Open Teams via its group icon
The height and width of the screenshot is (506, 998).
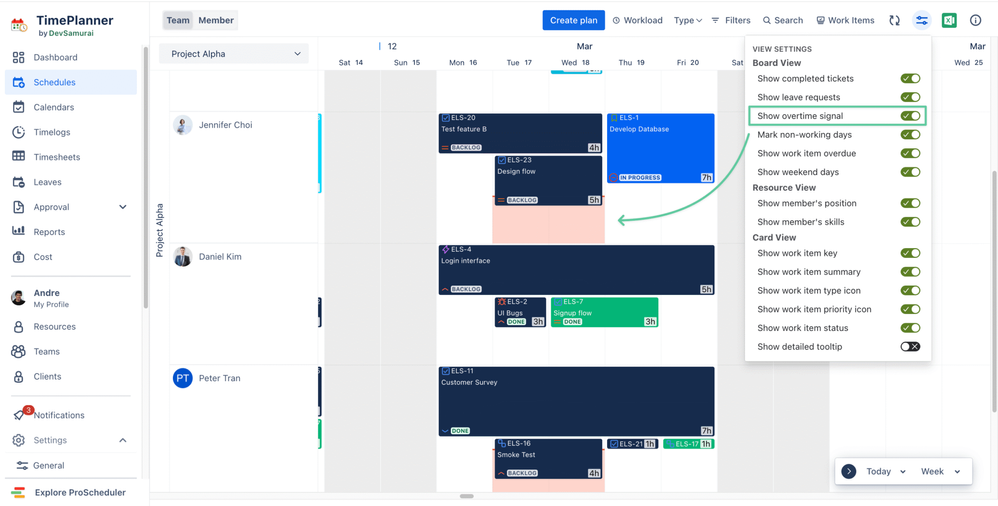18,351
